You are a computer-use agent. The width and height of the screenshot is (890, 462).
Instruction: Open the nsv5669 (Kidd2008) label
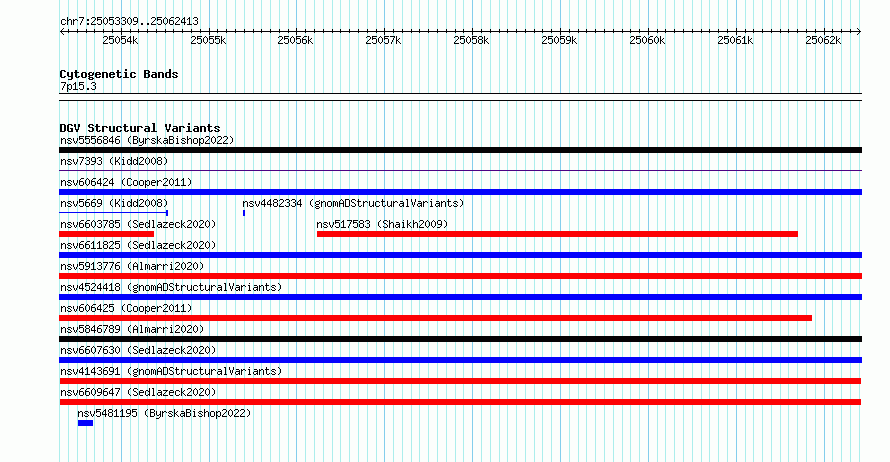114,203
